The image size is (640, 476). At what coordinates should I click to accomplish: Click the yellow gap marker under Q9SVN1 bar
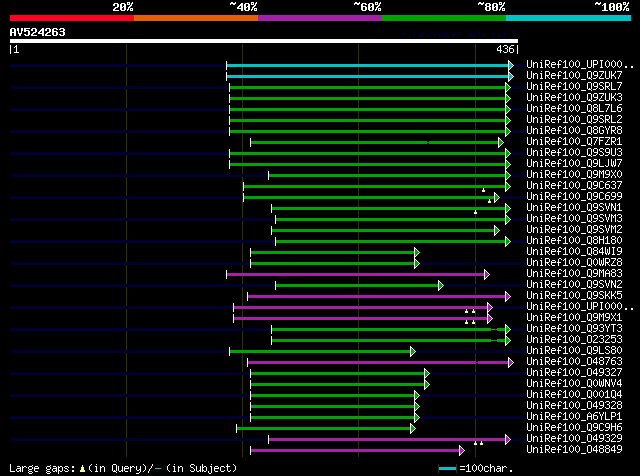[x=476, y=212]
